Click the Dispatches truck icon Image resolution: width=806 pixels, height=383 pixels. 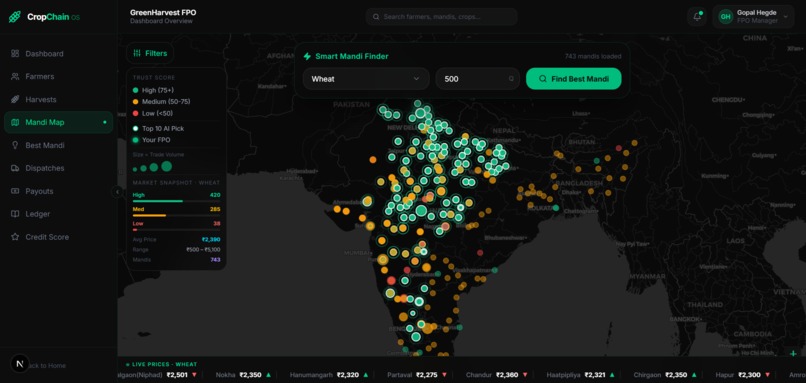click(x=15, y=168)
